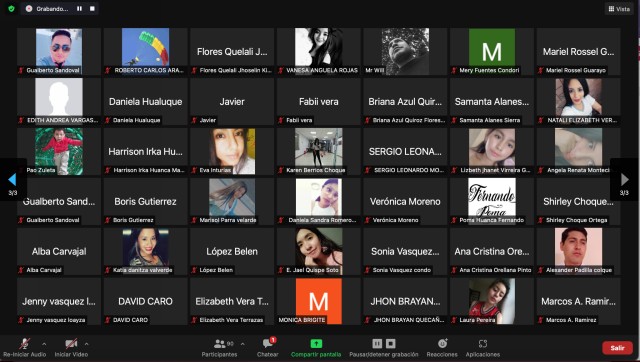Select SERGIO LEONARDO tile
Viewport: 640px width, 362px height.
(x=405, y=151)
